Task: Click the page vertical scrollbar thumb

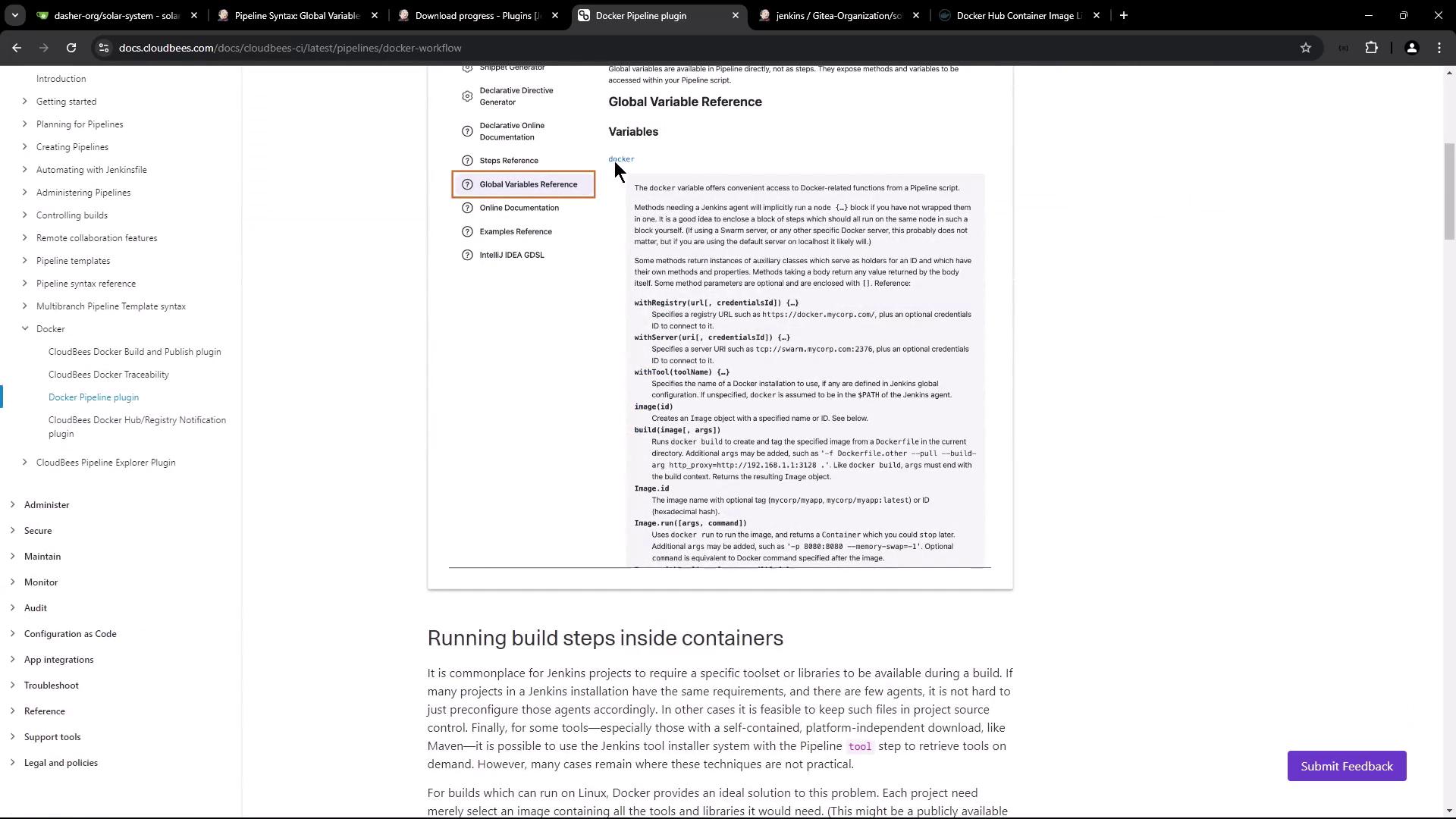Action: click(x=1449, y=191)
